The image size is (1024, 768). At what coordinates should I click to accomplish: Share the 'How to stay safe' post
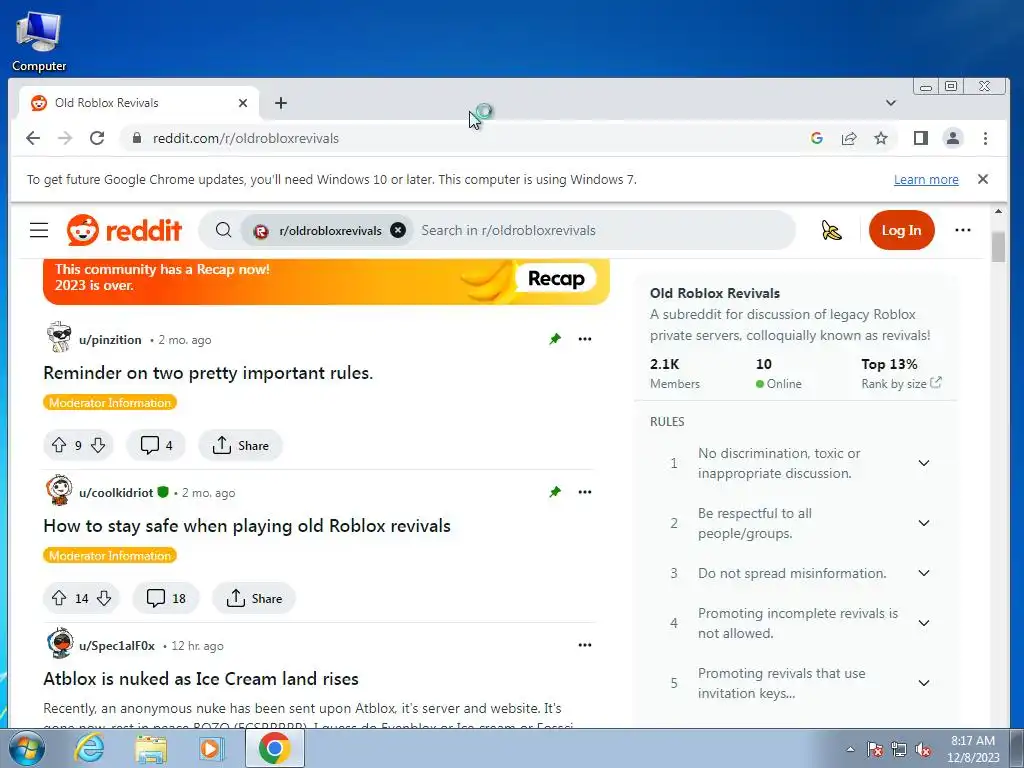click(x=253, y=598)
